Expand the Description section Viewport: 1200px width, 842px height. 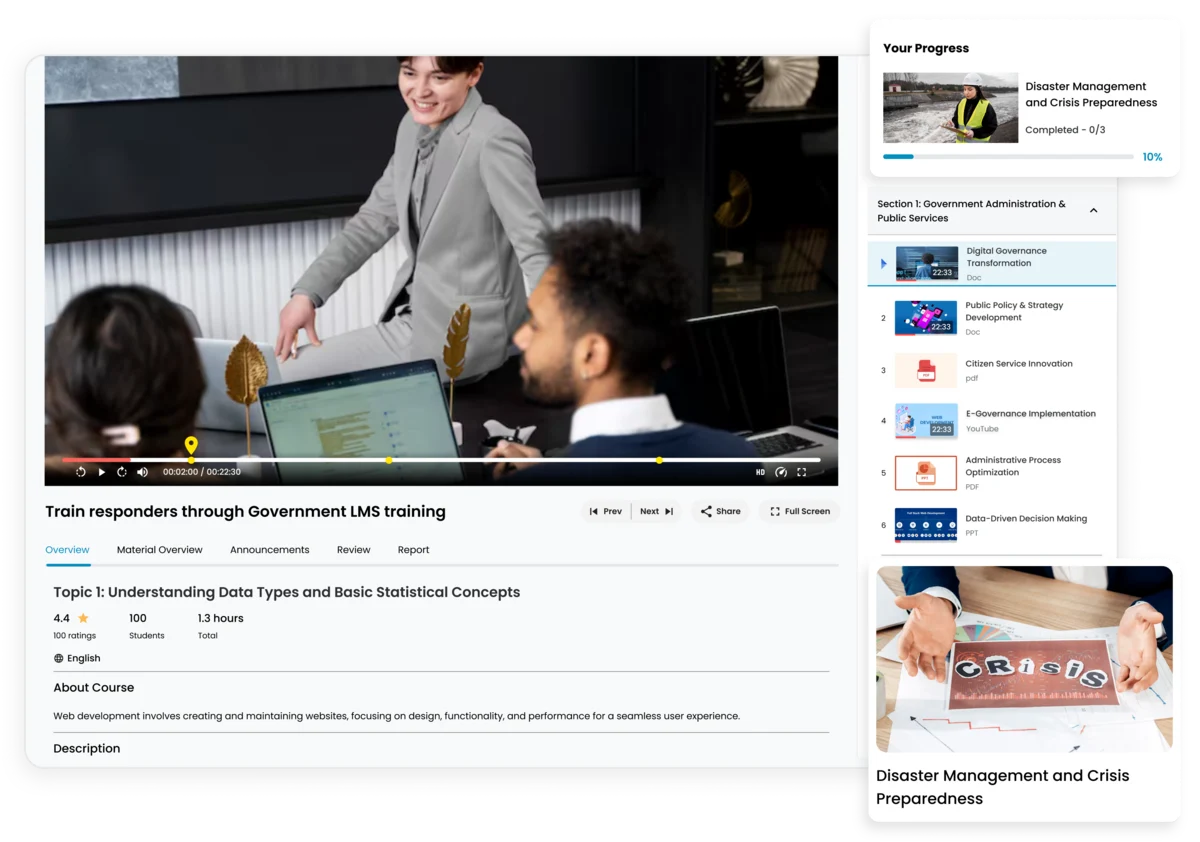point(87,748)
